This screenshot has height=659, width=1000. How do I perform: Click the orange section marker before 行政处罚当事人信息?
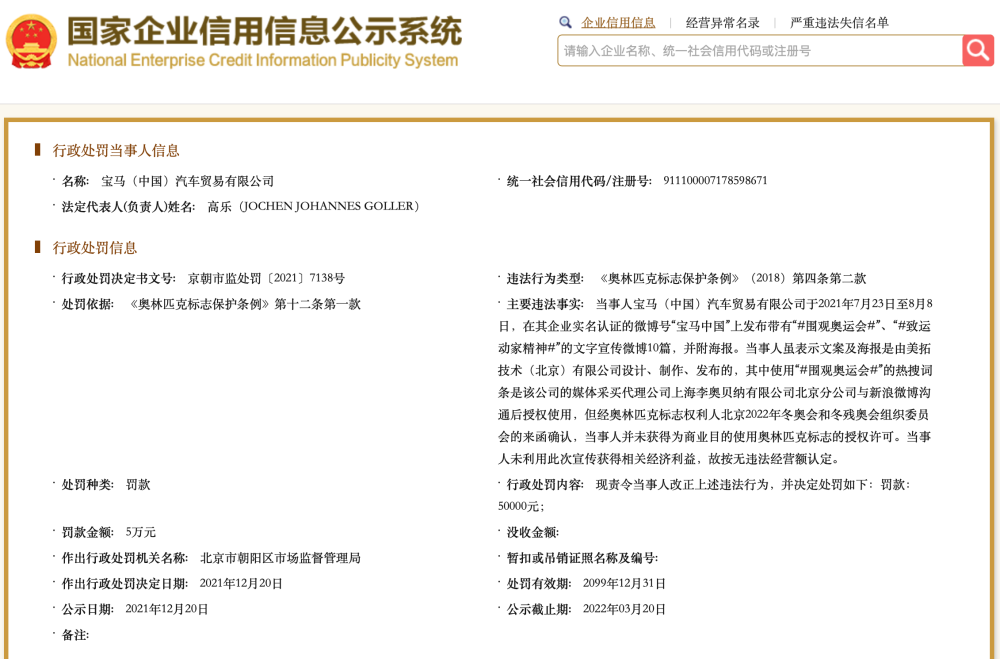(37, 150)
